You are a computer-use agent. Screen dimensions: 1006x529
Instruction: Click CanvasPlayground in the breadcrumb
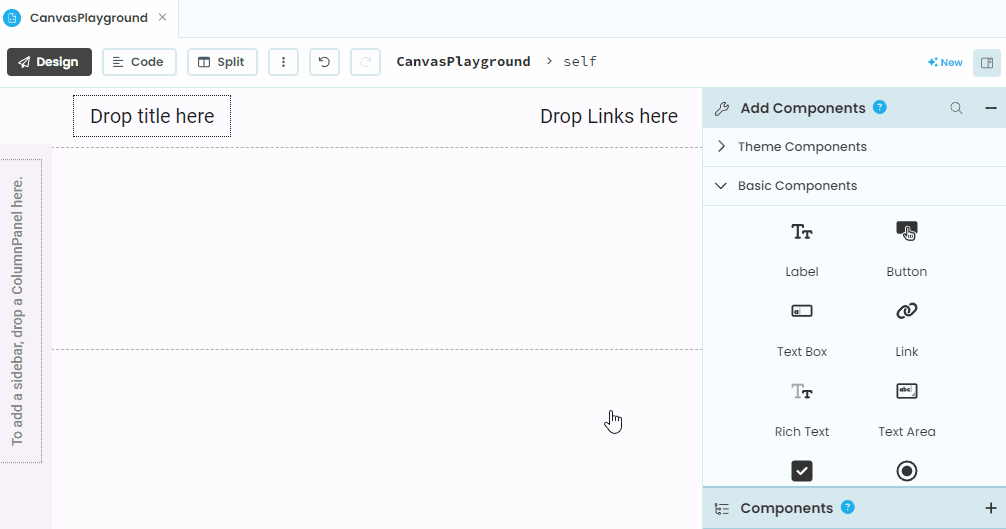tap(463, 62)
